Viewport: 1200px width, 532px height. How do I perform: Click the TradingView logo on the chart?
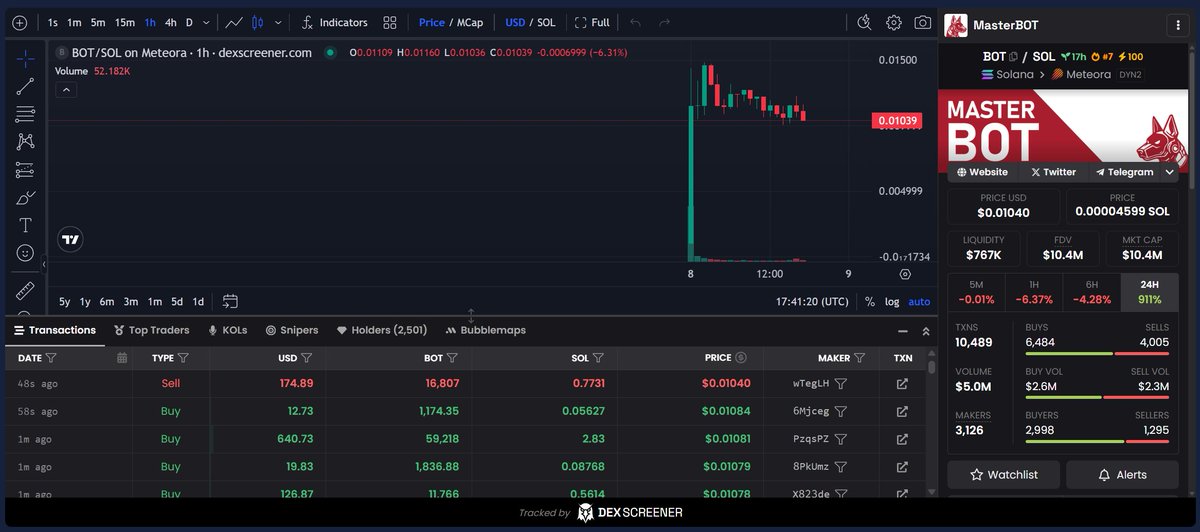pos(70,239)
